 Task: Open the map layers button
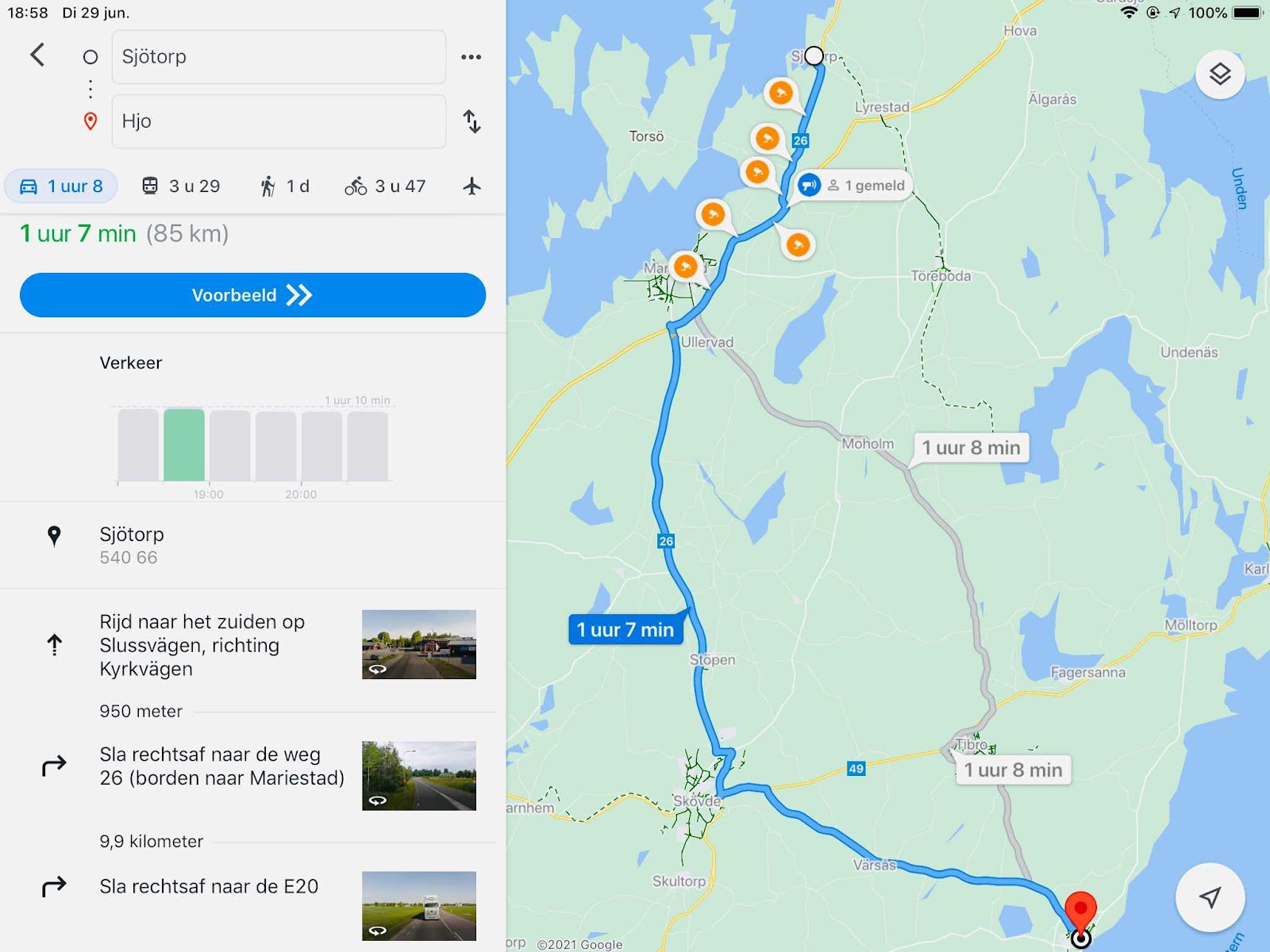pos(1220,75)
